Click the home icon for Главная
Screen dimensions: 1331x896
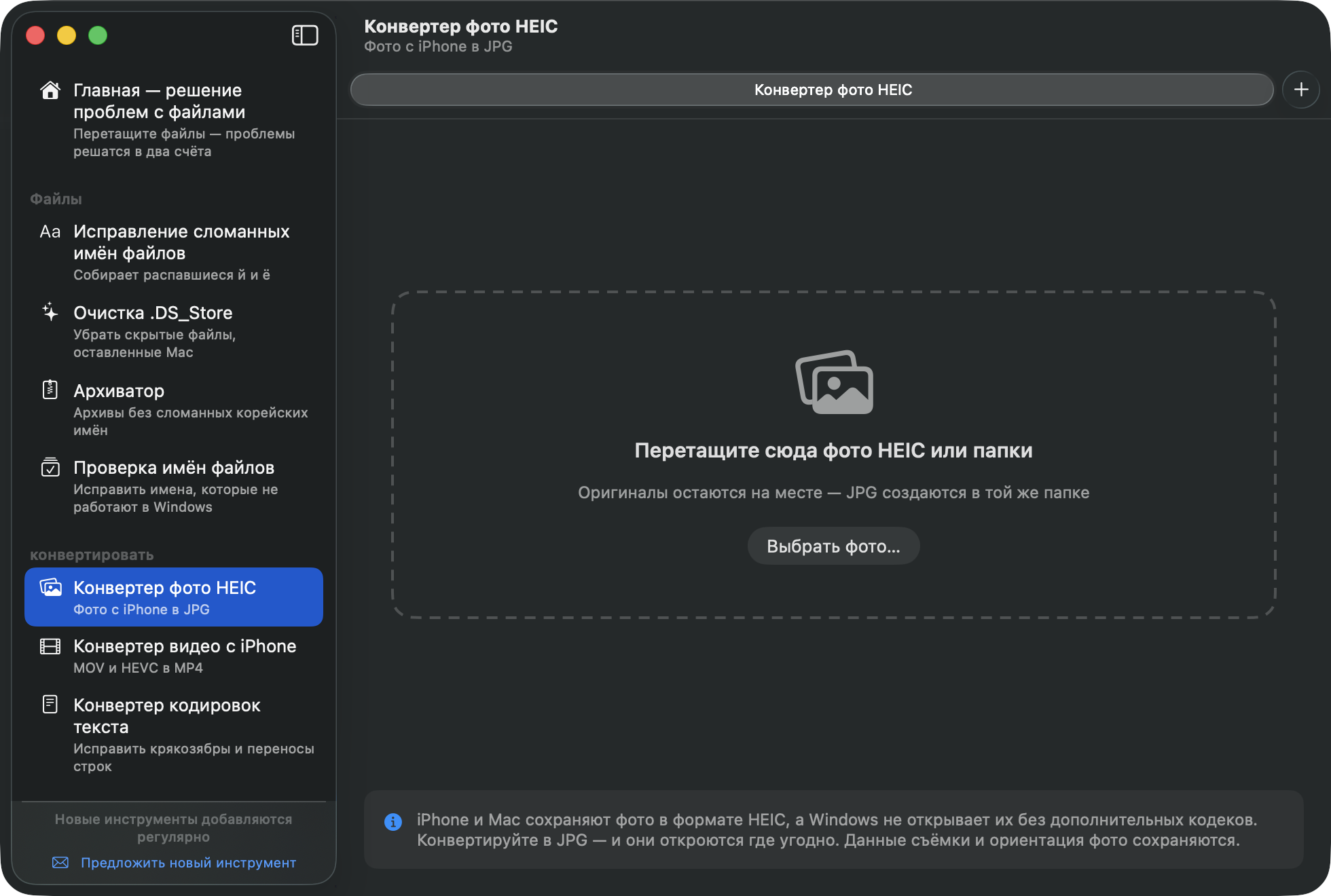click(50, 90)
